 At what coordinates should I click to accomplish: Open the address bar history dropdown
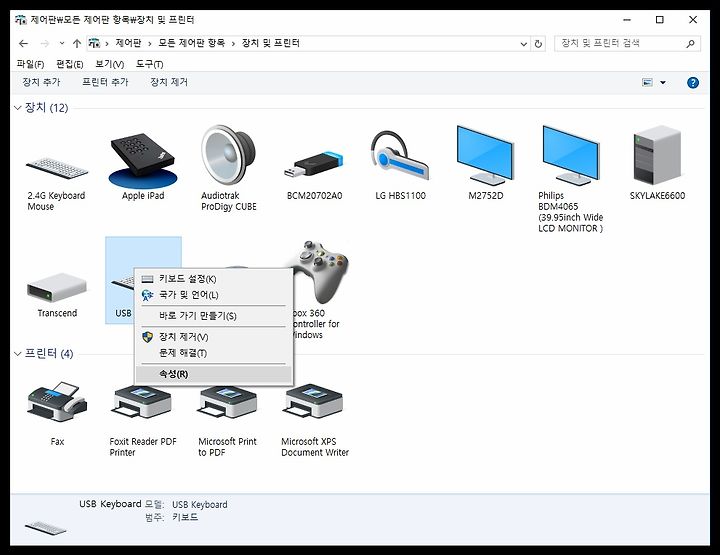(523, 44)
